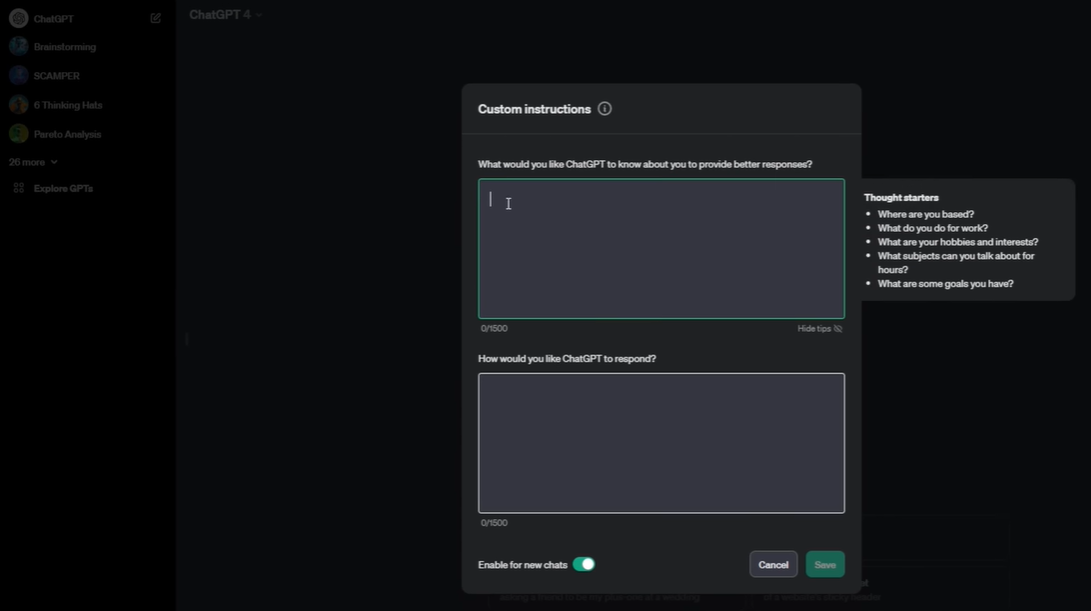Viewport: 1091px width, 611px height.
Task: Click 'What are your hobbies and interests?' tip
Action: [x=957, y=242]
